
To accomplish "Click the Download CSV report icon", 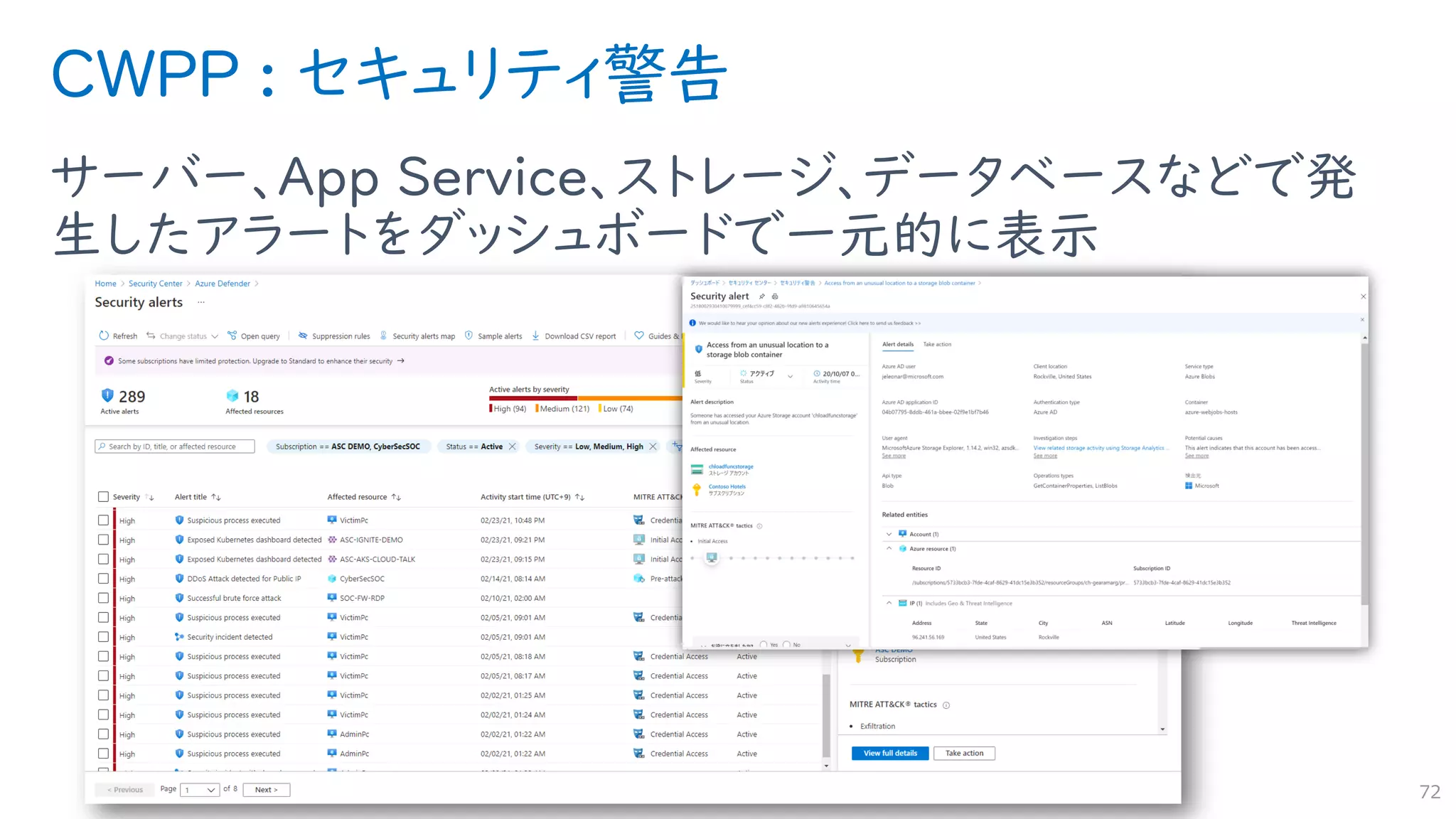I will click(x=535, y=336).
